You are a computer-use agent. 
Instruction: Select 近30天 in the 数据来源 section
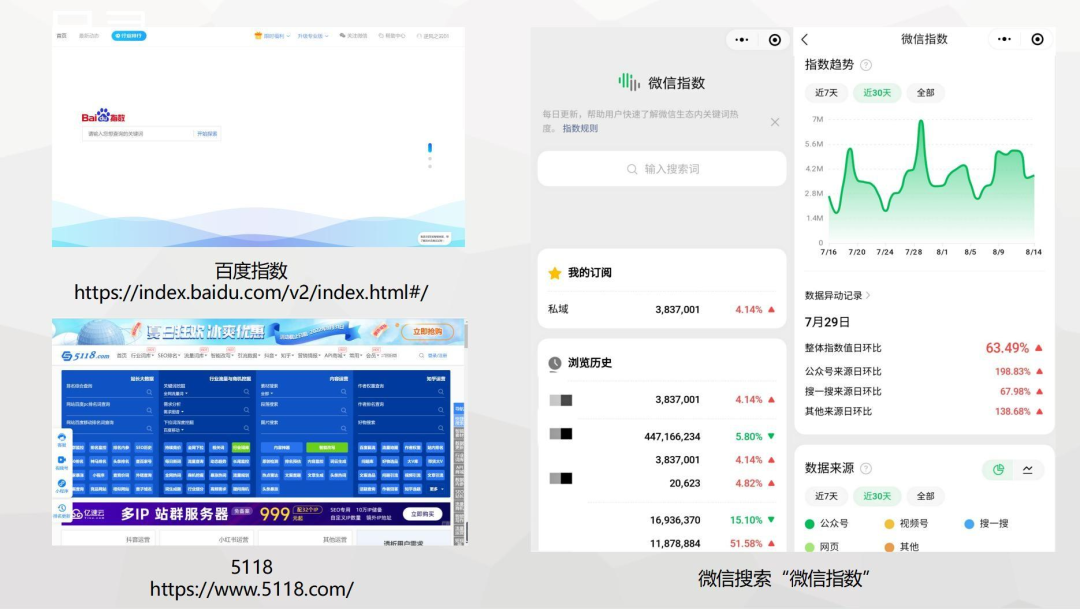[877, 496]
